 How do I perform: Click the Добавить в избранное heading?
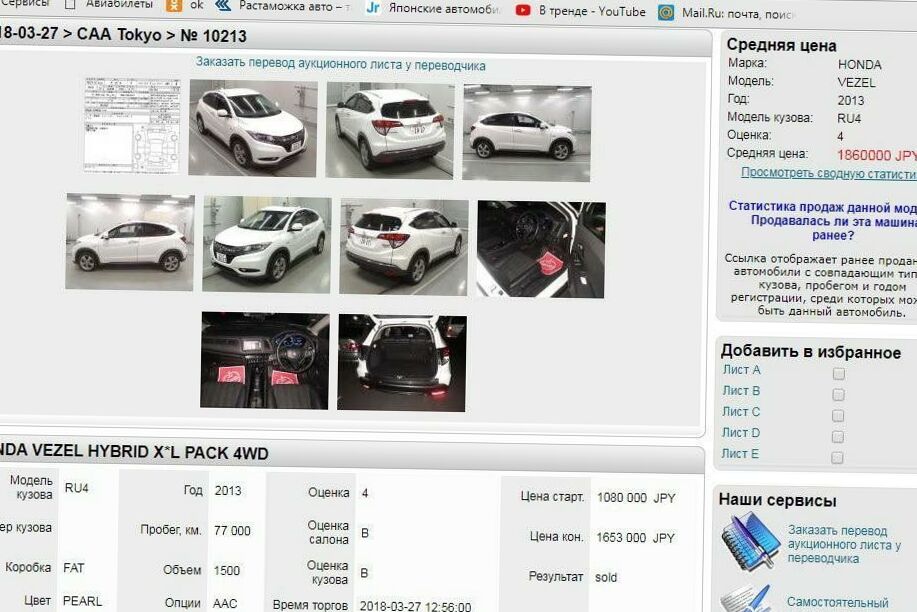click(811, 352)
